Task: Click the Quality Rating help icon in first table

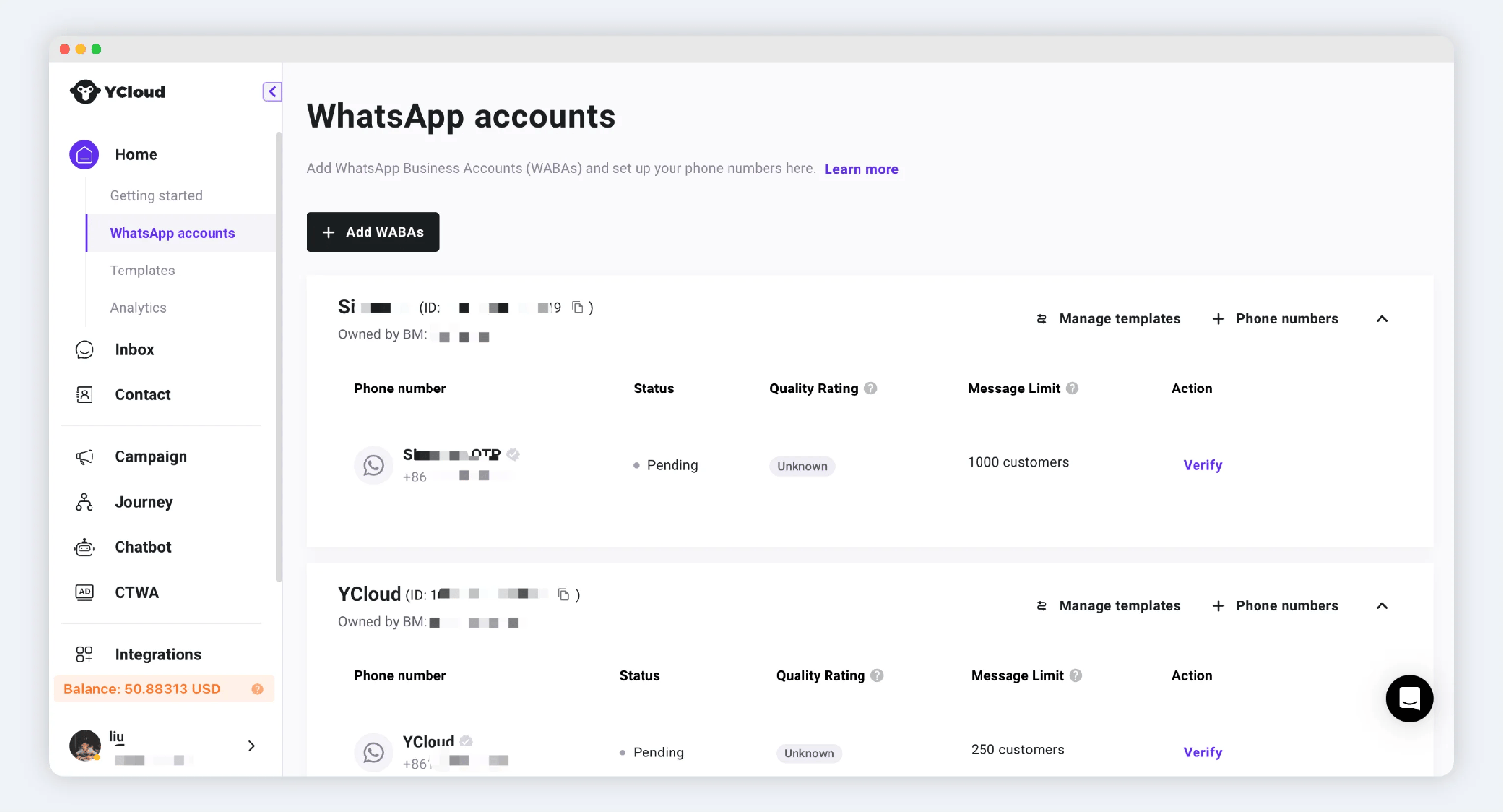Action: pos(870,389)
